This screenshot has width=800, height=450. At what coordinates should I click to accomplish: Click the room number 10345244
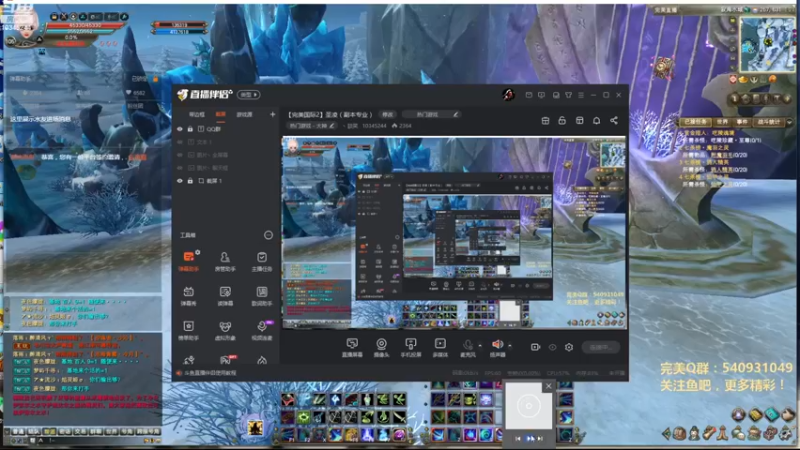[x=373, y=126]
